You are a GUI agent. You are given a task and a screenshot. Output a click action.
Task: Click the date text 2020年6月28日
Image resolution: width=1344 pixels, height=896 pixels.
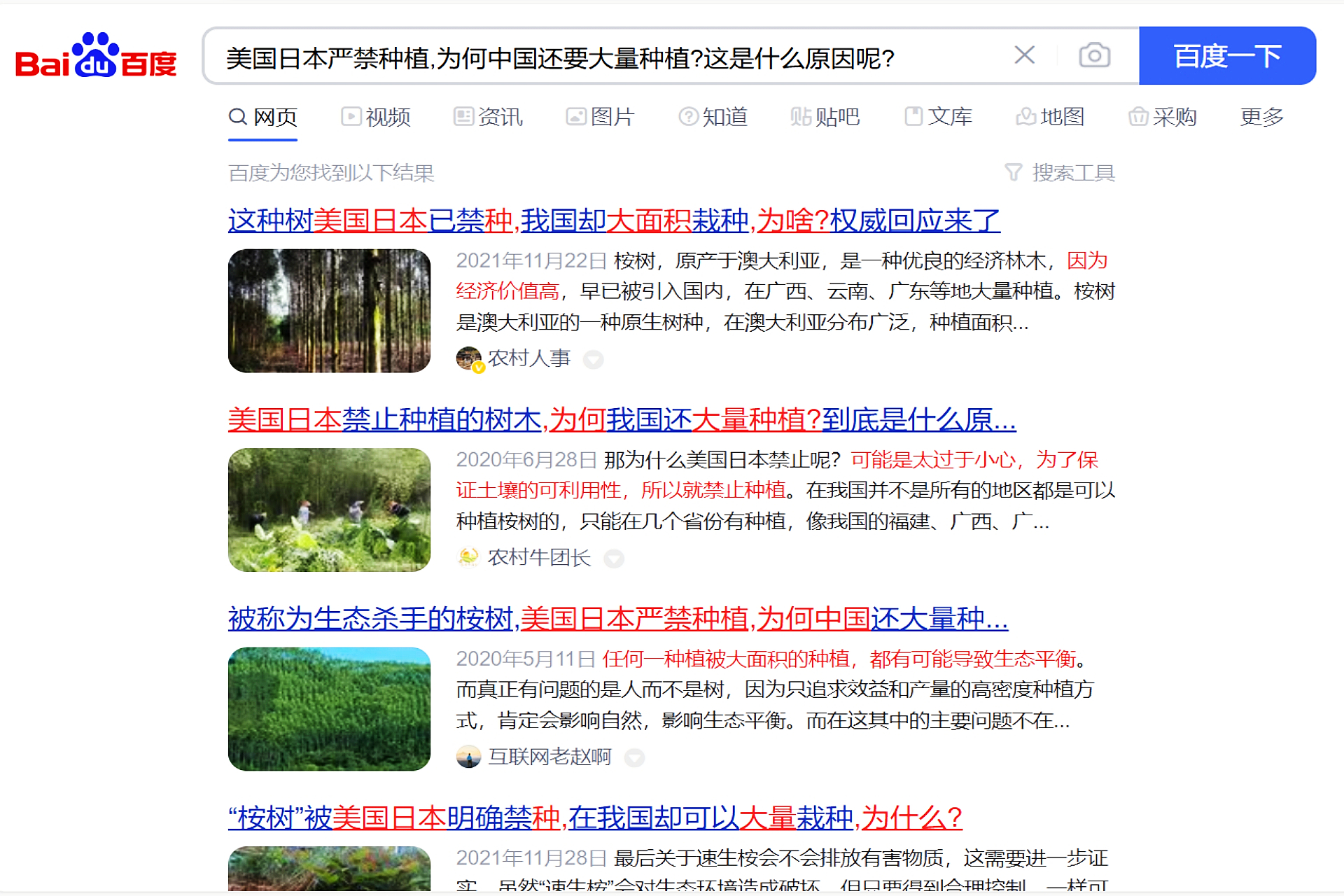pos(526,460)
